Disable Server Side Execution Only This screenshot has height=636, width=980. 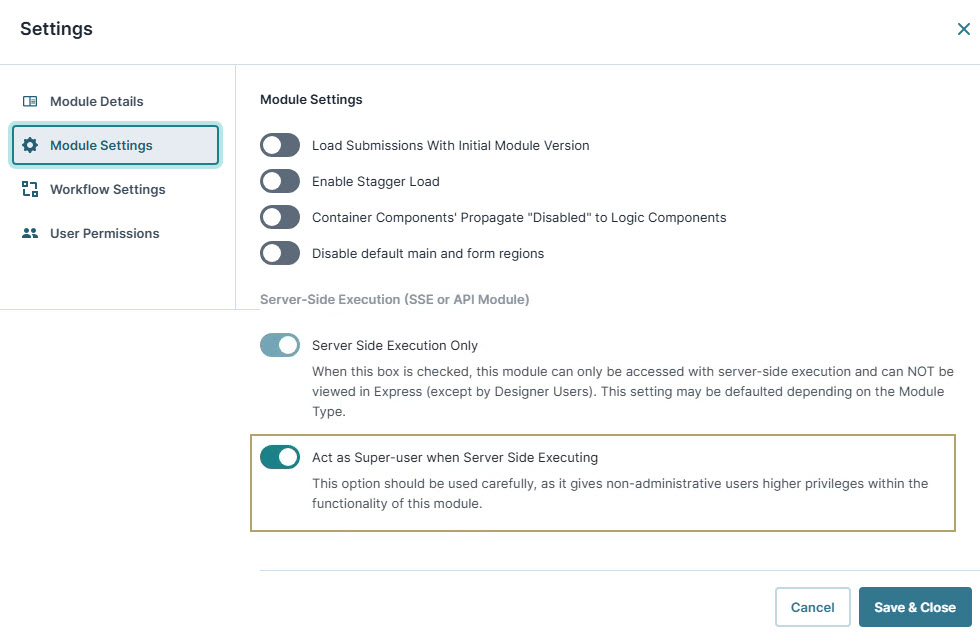(279, 343)
